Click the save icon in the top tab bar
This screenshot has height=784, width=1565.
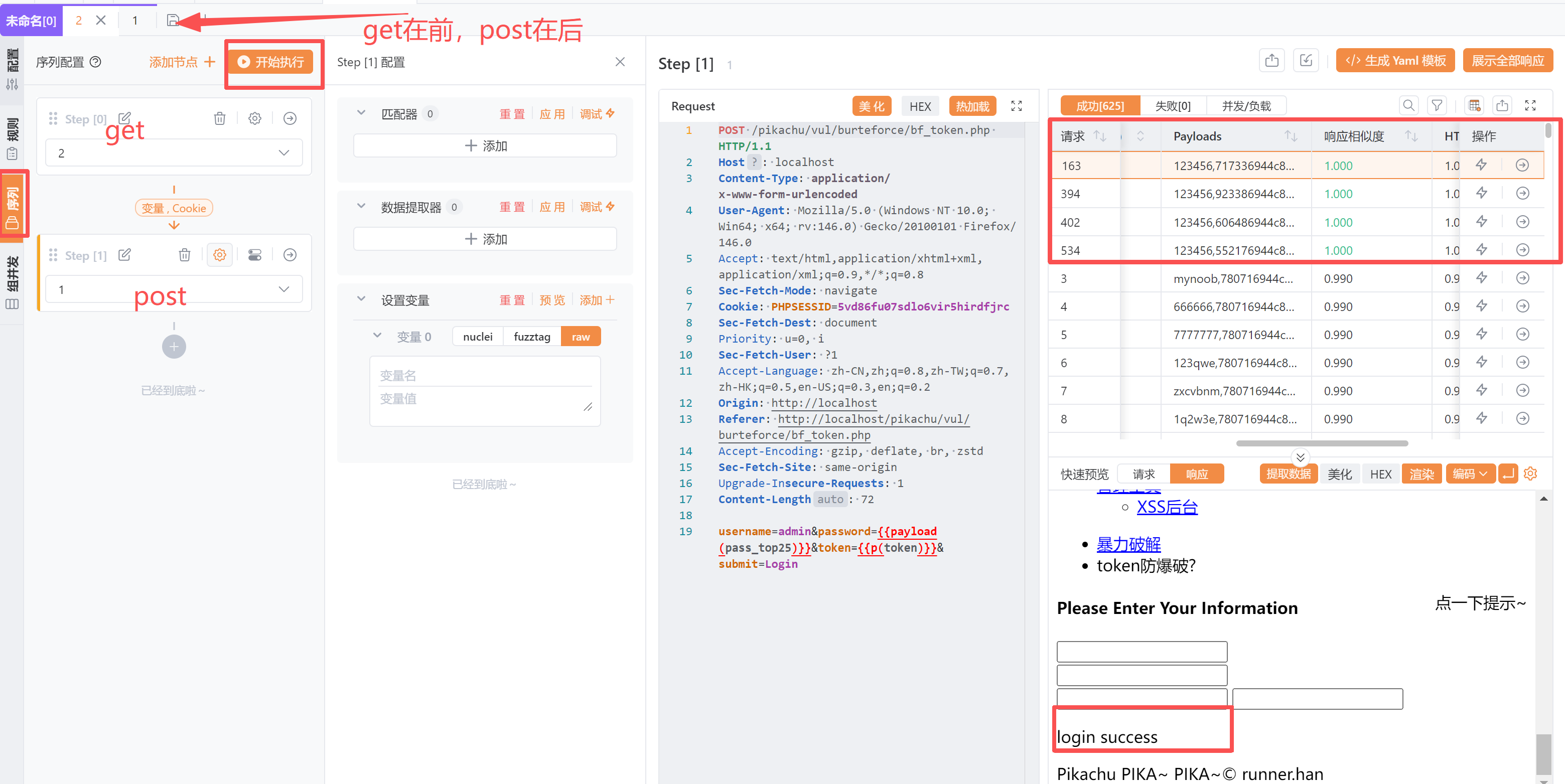click(173, 21)
